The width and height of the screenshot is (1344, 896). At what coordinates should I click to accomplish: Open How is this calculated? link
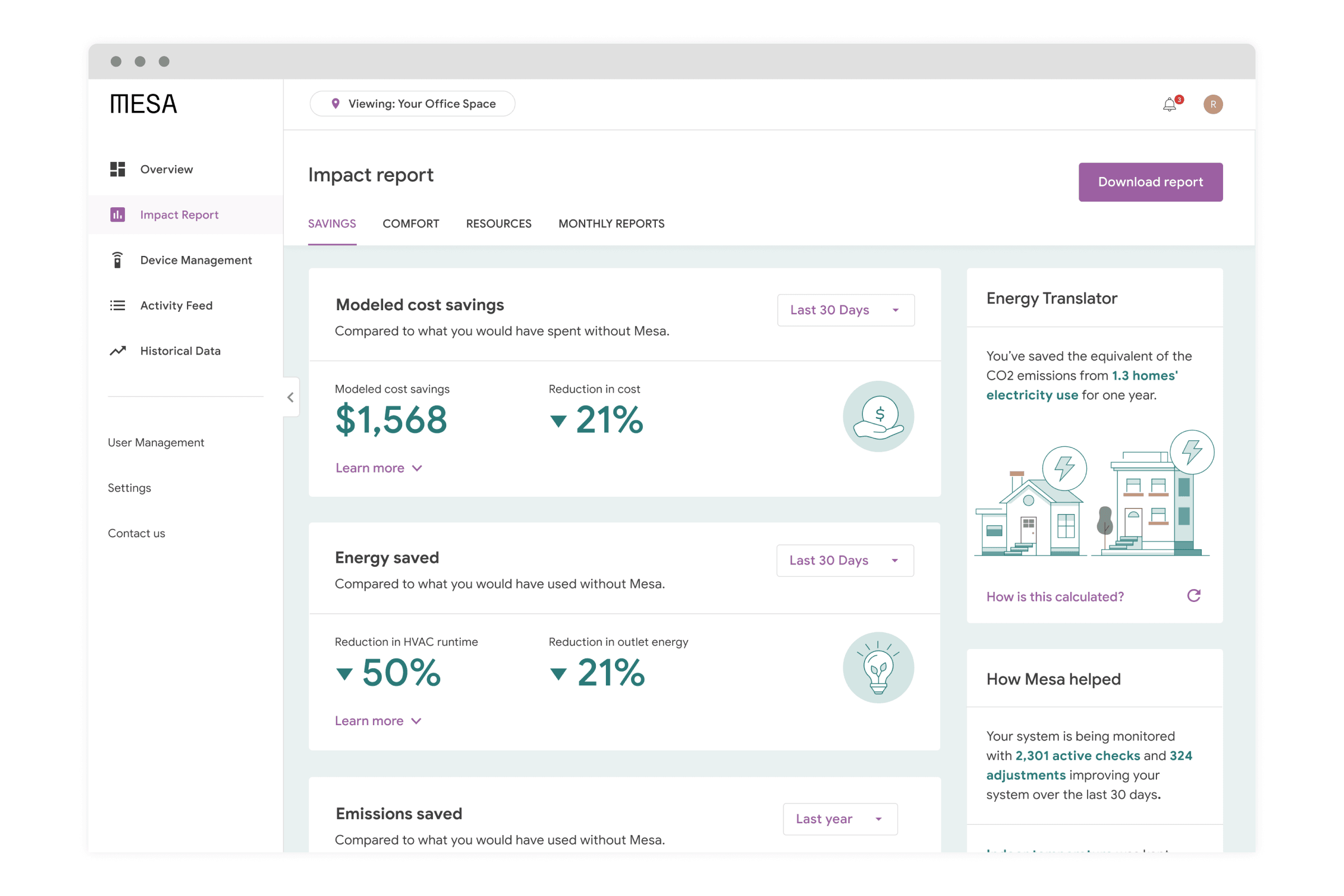pyautogui.click(x=1055, y=596)
